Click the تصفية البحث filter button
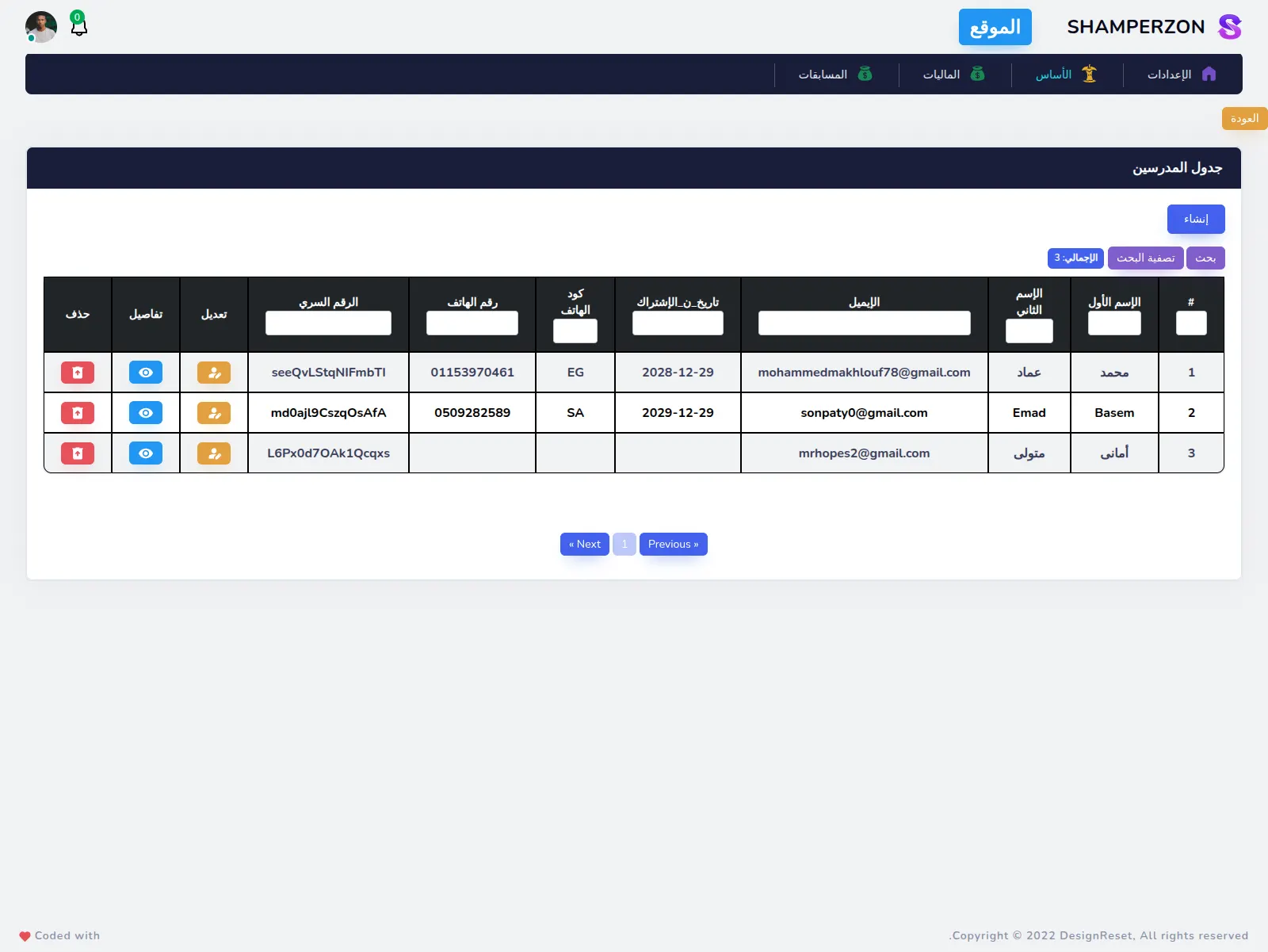The width and height of the screenshot is (1268, 952). [1145, 258]
